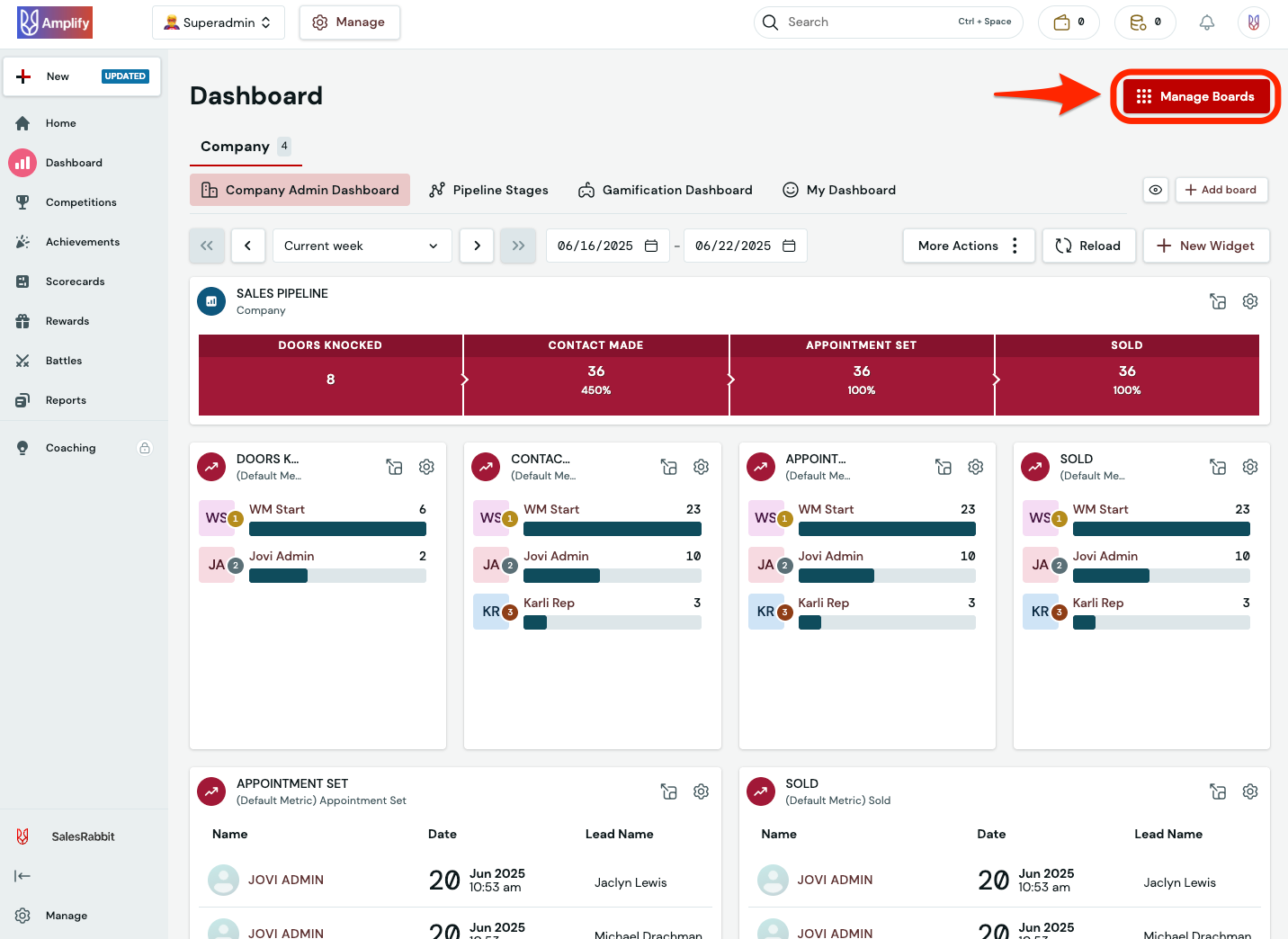Screen dimensions: 1288x939
Task: Collapse the sidebar with arrow icon
Action: [22, 876]
